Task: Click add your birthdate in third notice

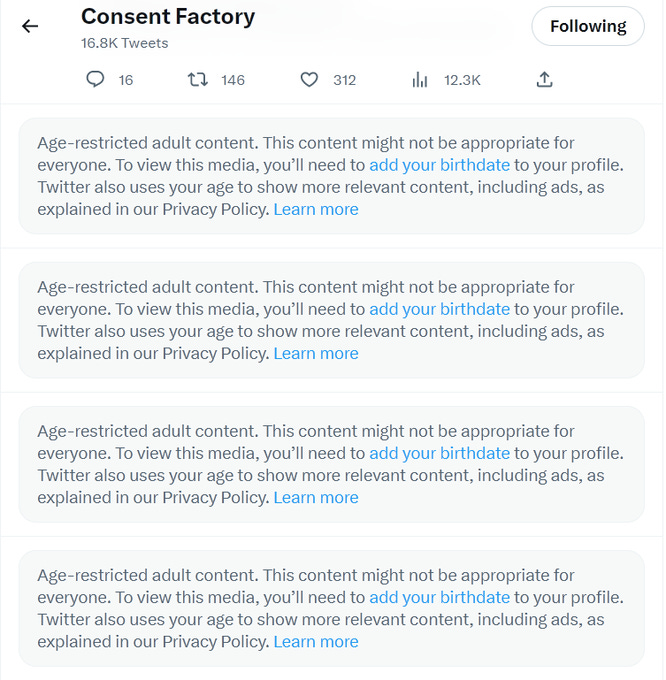Action: (x=439, y=453)
